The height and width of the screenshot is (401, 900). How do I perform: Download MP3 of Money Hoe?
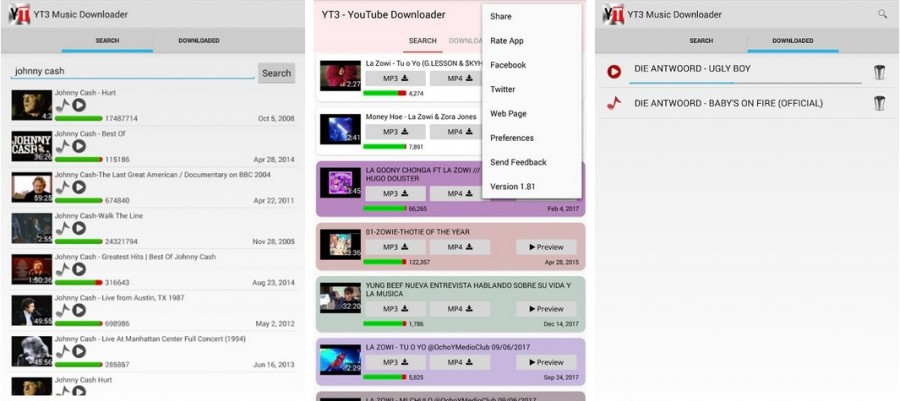(395, 132)
